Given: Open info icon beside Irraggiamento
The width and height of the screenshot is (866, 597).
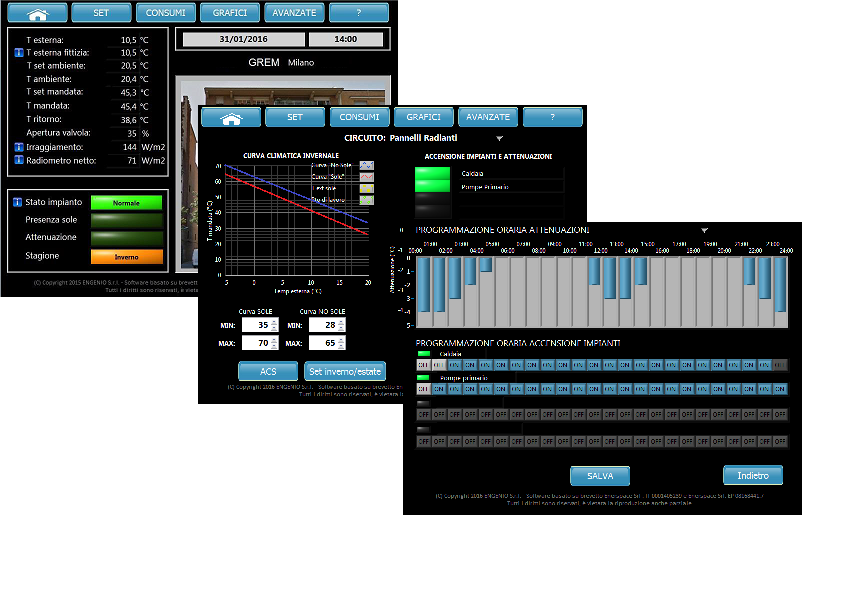Looking at the screenshot, I should (x=19, y=147).
